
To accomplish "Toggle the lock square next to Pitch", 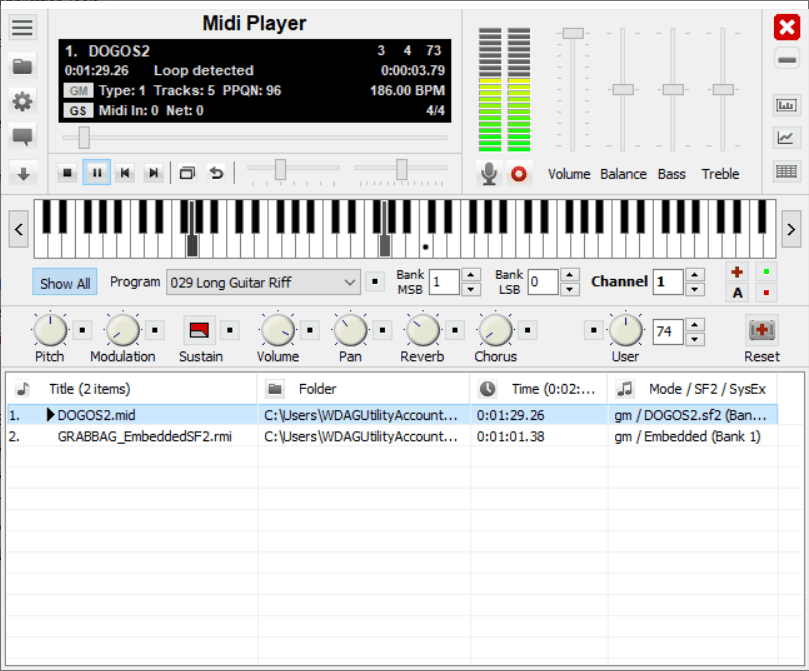I will [82, 330].
